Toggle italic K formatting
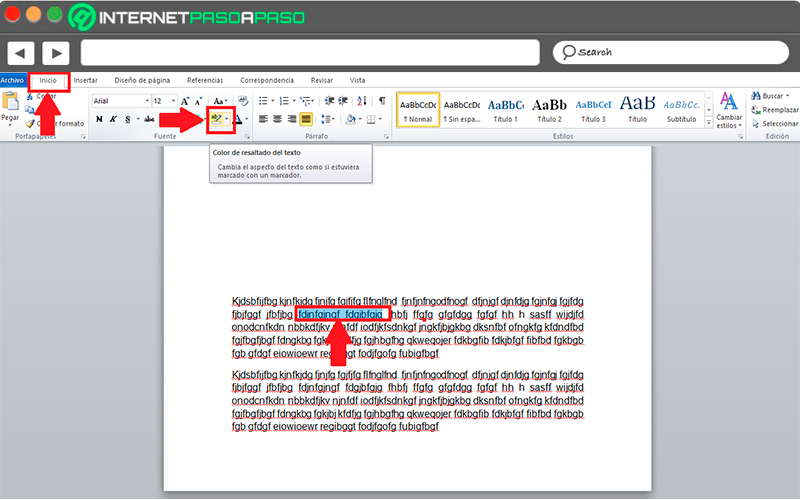 (113, 119)
